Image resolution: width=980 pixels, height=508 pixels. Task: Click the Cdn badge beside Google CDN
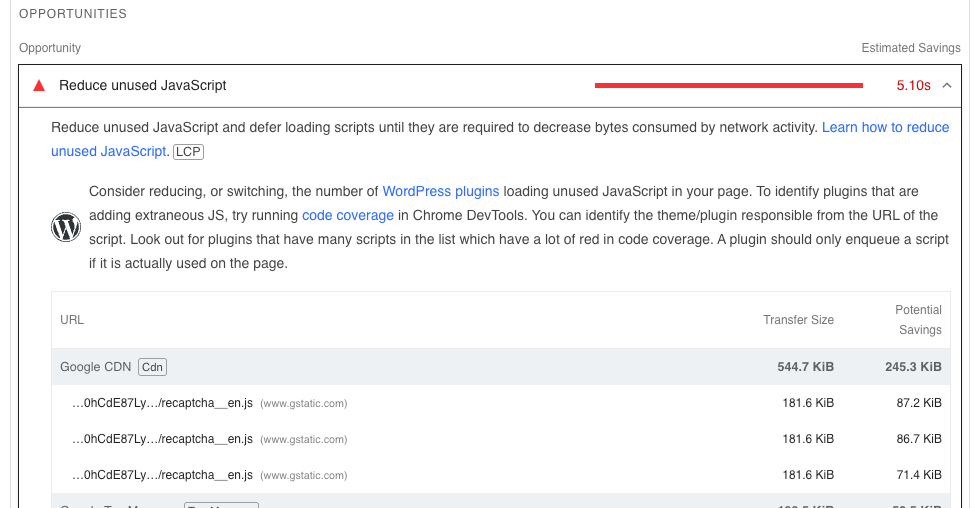(152, 367)
